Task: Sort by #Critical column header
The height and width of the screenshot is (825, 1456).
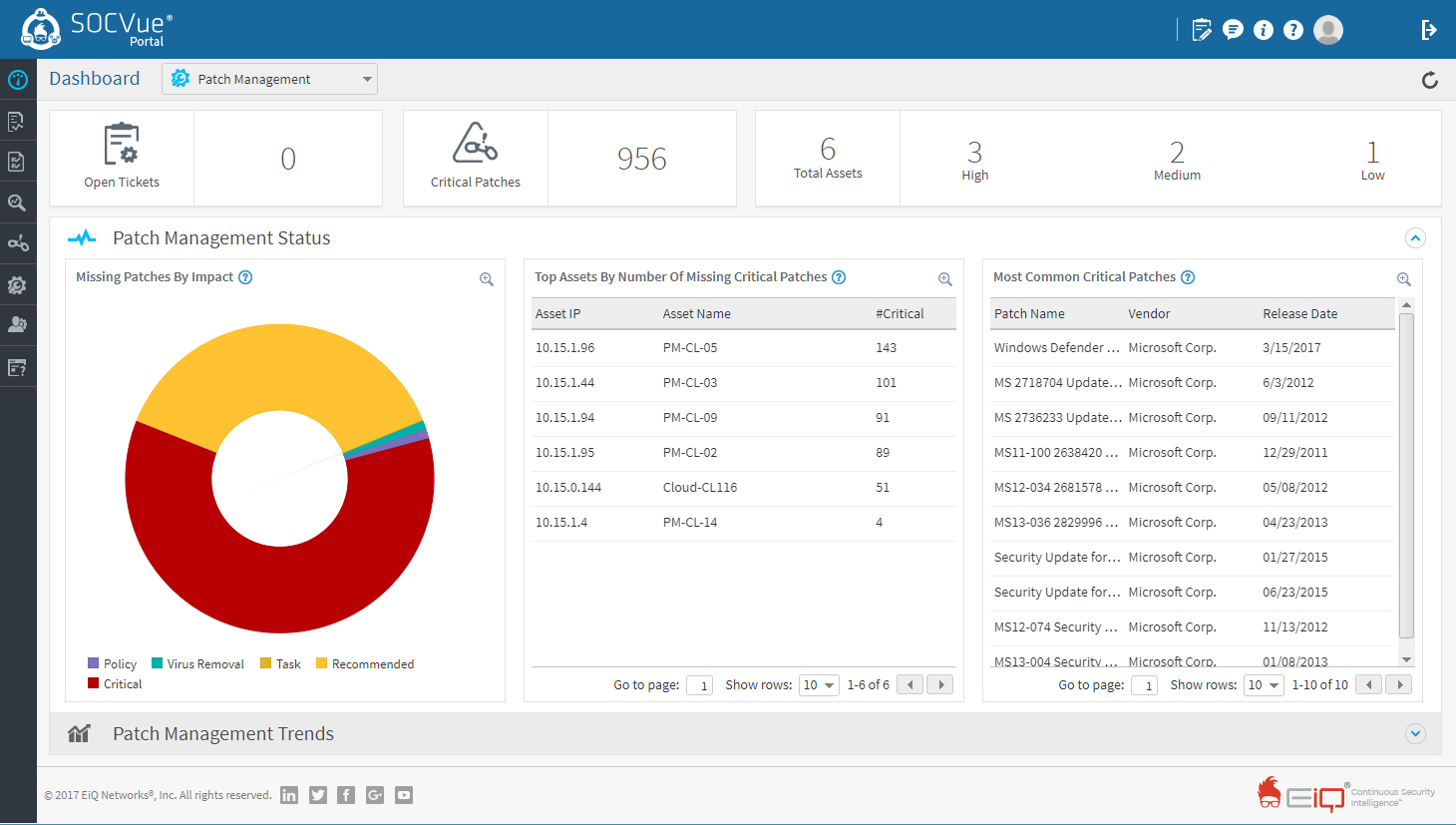Action: coord(900,313)
